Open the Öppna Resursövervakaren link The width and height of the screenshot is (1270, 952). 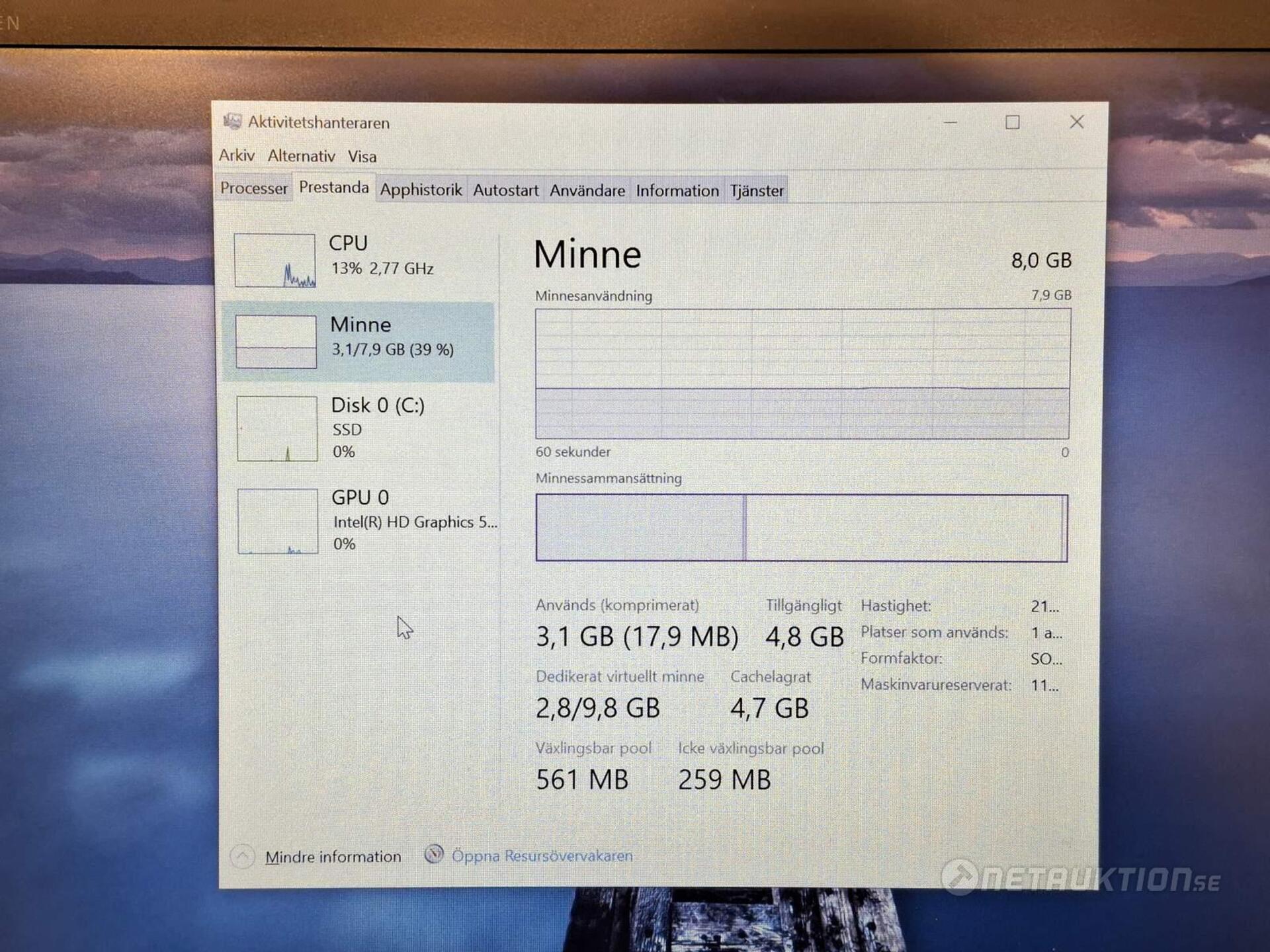pyautogui.click(x=542, y=855)
